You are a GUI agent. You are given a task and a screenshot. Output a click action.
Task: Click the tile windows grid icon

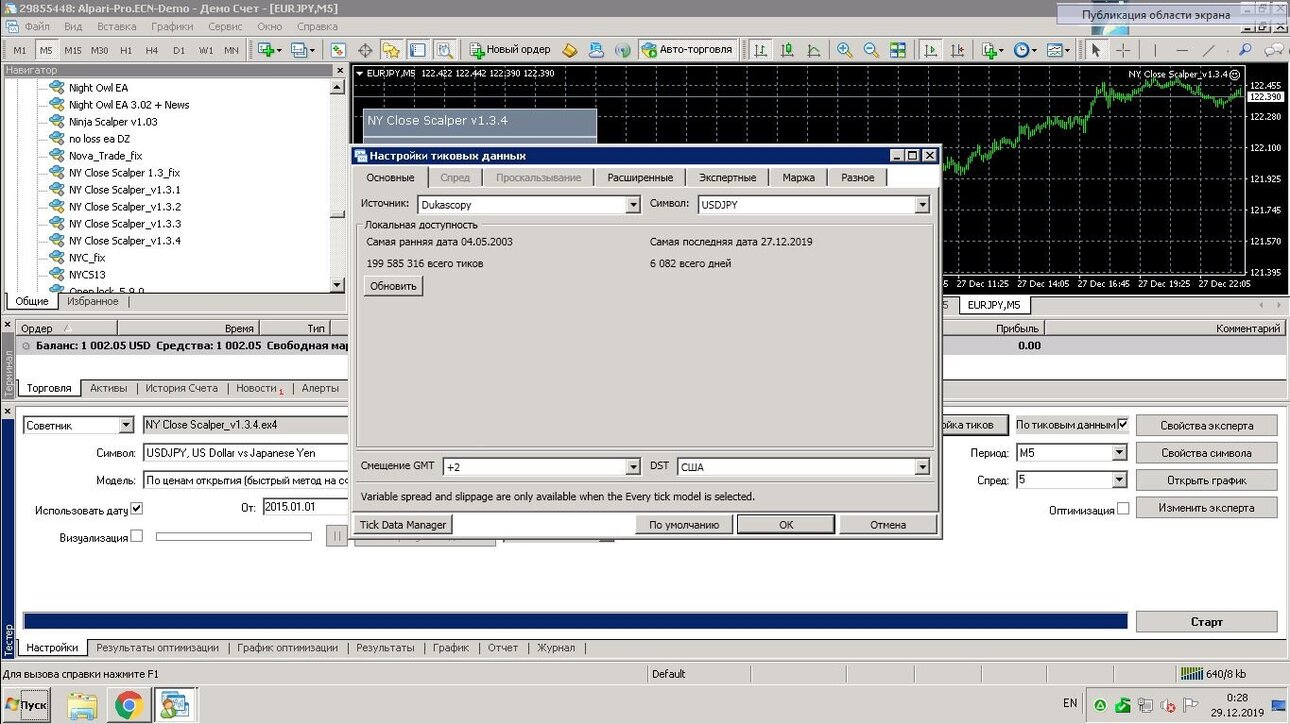point(898,49)
